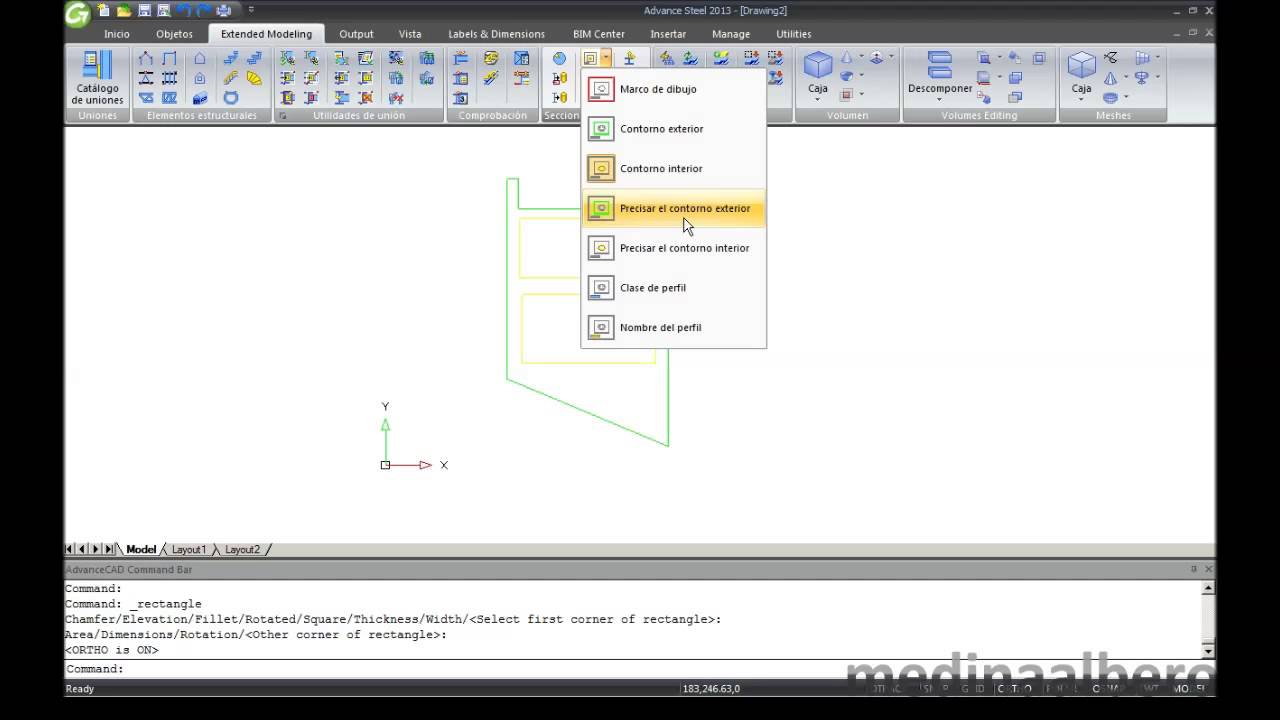Screen dimensions: 1280x720
Task: Open the Utilities ribbon tab
Action: tap(794, 34)
